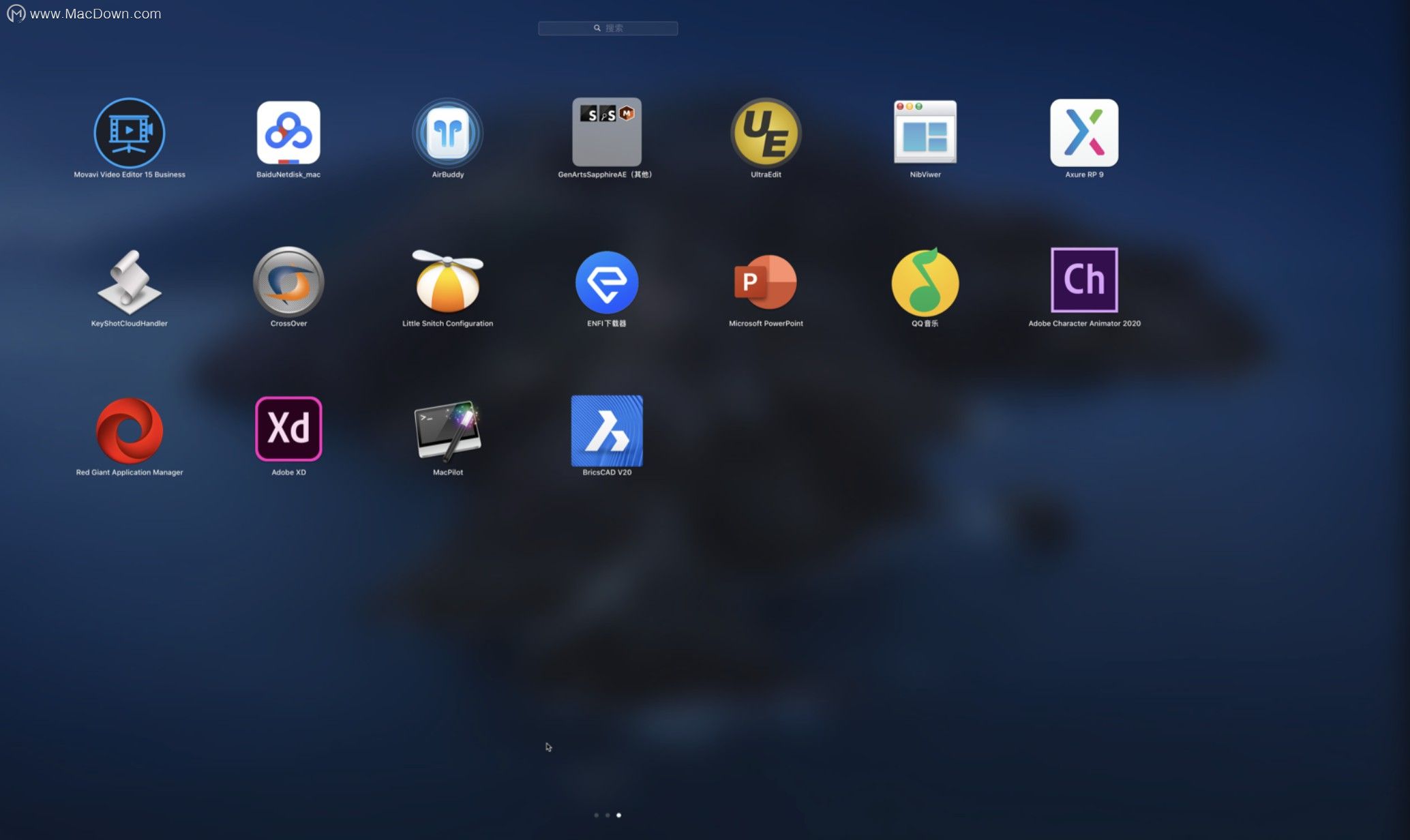Image resolution: width=1410 pixels, height=840 pixels.
Task: Click the "KeyShotCloudHandler" label text
Action: (130, 323)
